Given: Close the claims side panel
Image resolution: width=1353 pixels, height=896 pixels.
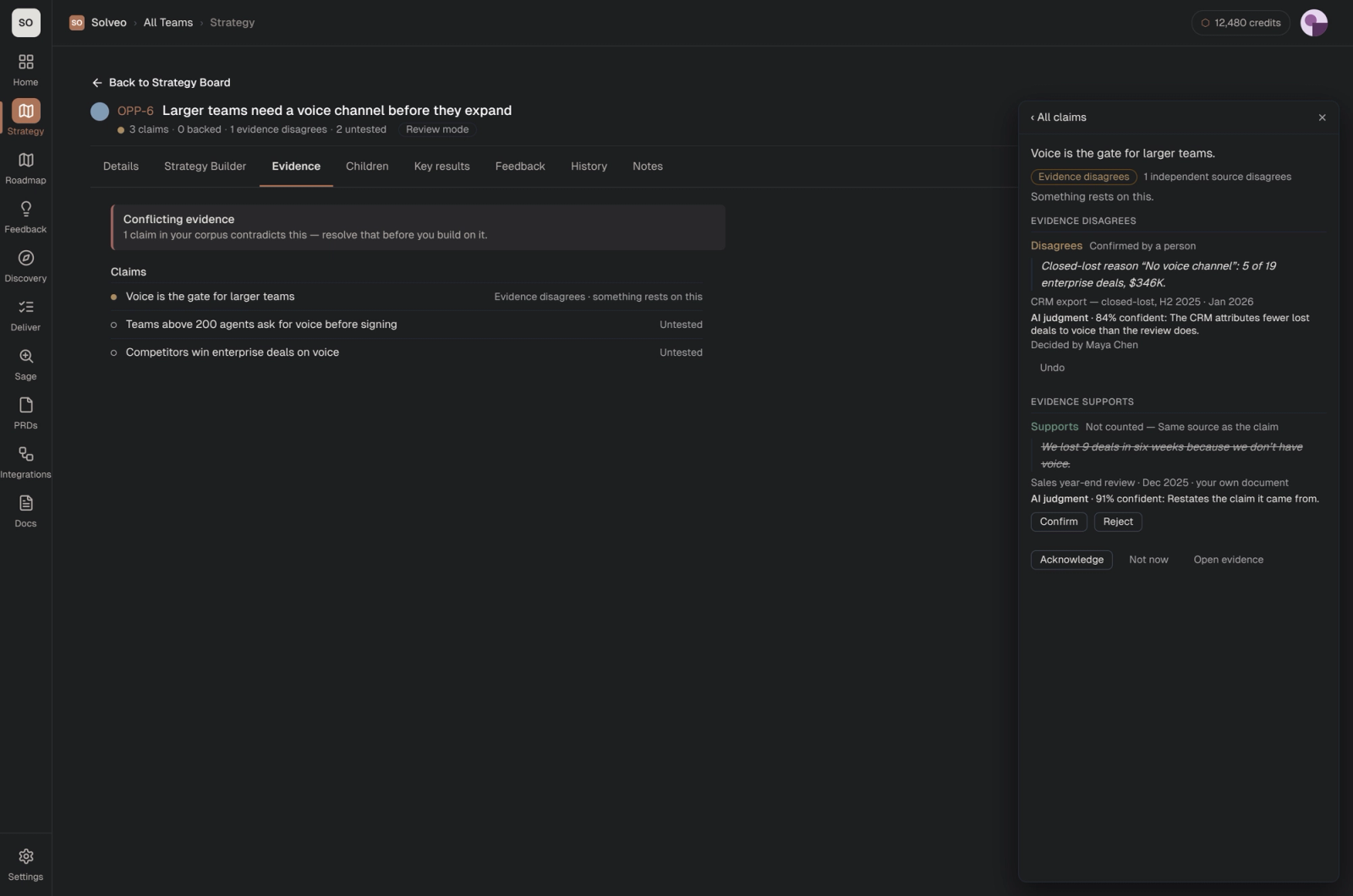Looking at the screenshot, I should pos(1322,117).
